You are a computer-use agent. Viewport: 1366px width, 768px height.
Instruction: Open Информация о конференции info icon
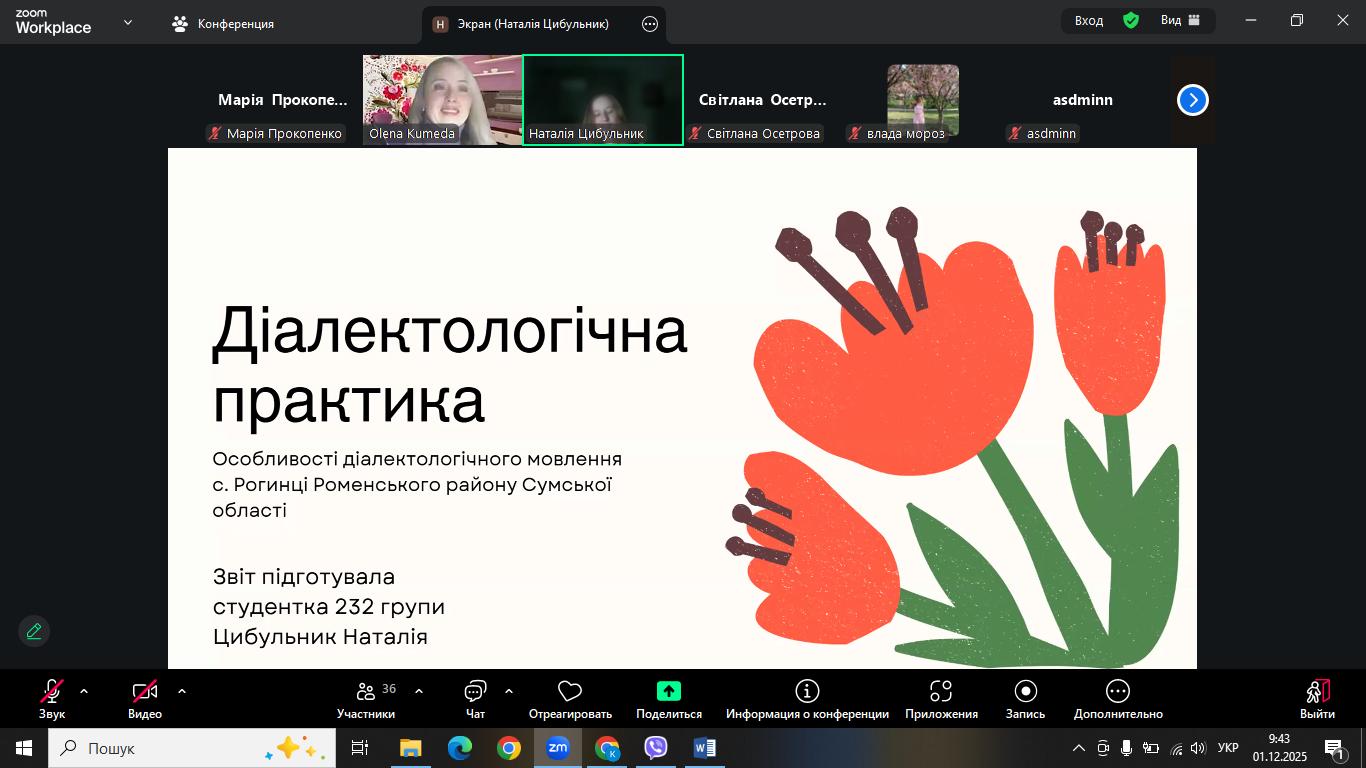(x=807, y=691)
